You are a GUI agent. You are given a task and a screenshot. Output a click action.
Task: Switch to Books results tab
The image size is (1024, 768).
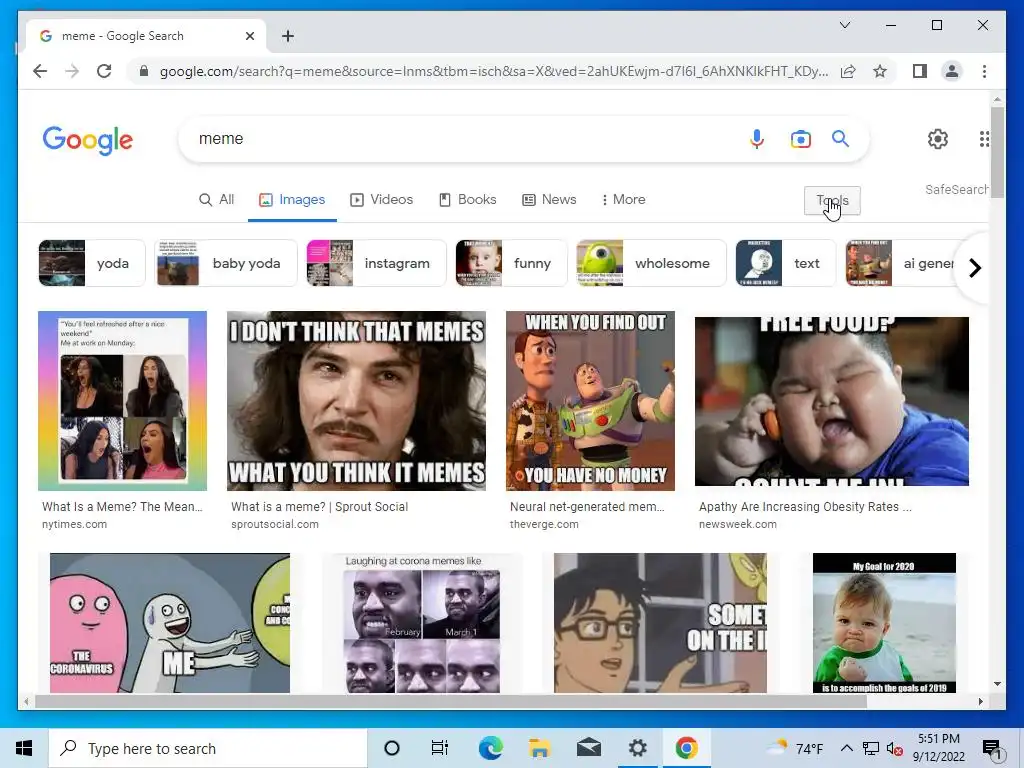(468, 199)
